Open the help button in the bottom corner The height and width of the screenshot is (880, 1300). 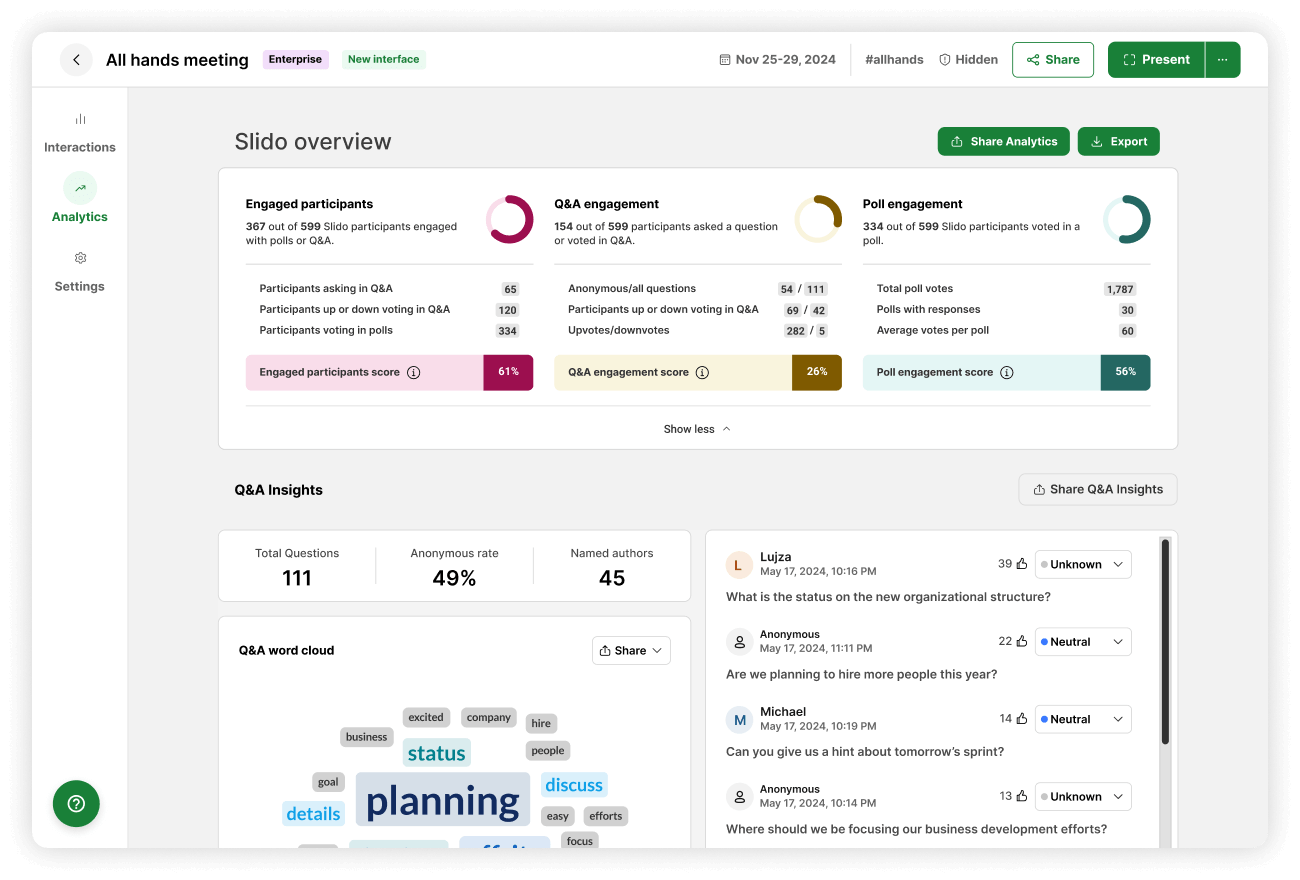(x=76, y=803)
